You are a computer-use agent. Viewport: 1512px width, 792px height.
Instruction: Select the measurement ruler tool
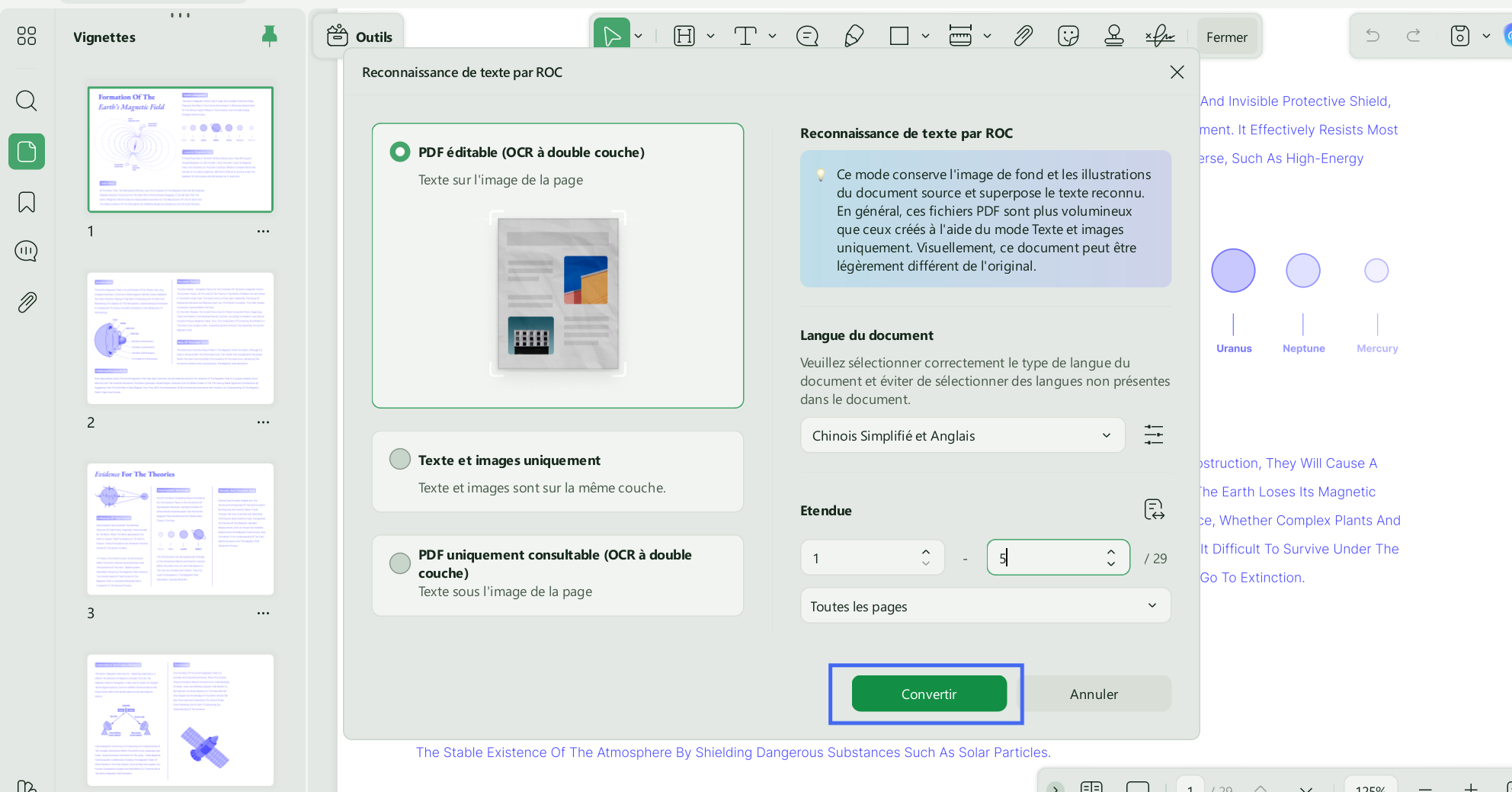(960, 36)
